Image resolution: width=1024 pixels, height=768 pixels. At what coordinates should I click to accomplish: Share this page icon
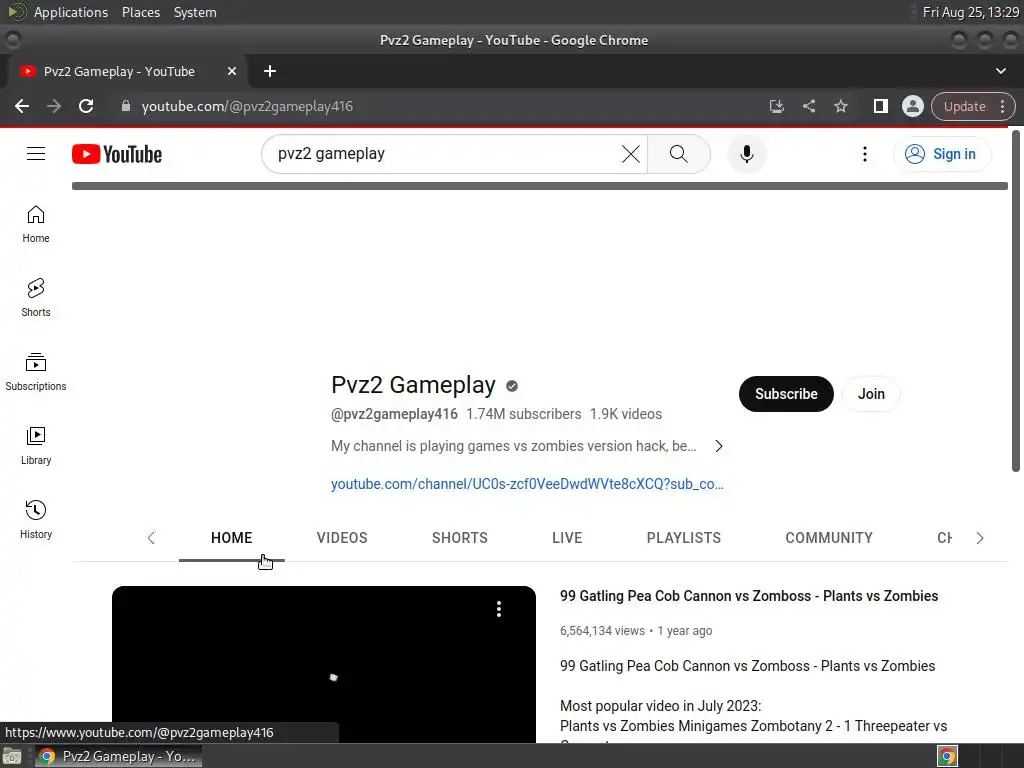pos(808,106)
